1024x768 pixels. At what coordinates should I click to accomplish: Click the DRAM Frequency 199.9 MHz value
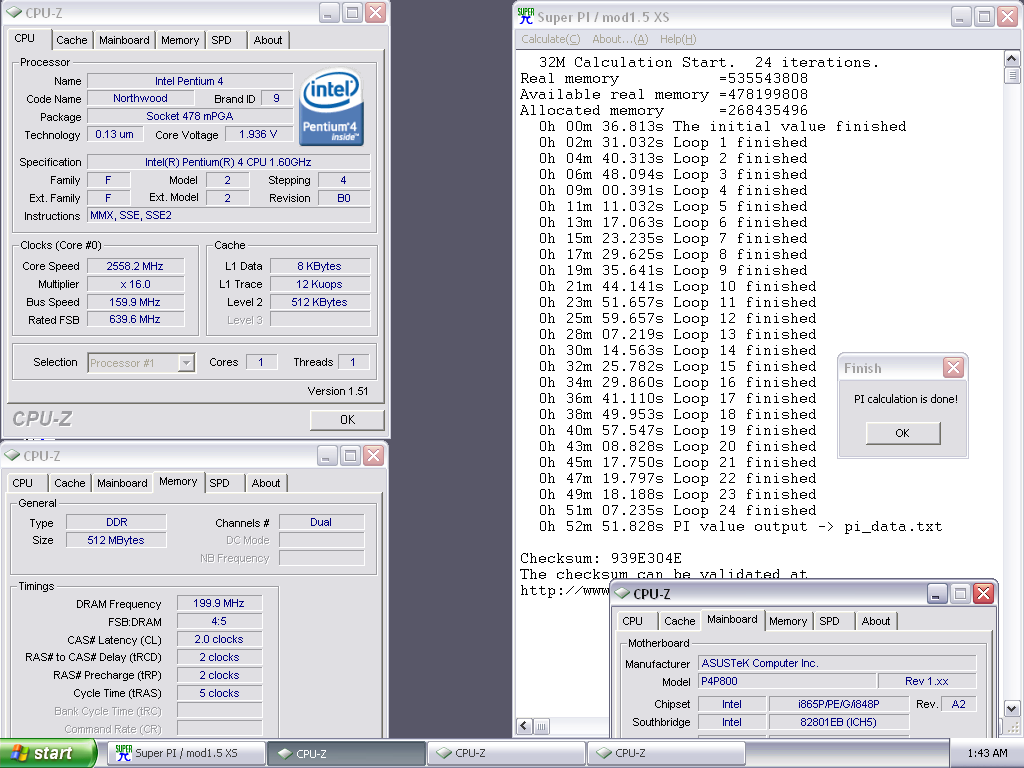(x=219, y=603)
